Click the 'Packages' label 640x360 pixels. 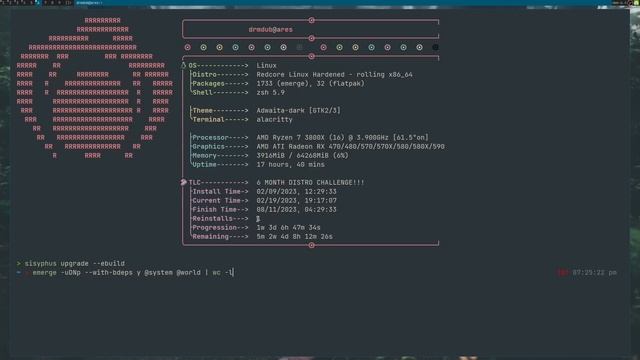pyautogui.click(x=209, y=83)
